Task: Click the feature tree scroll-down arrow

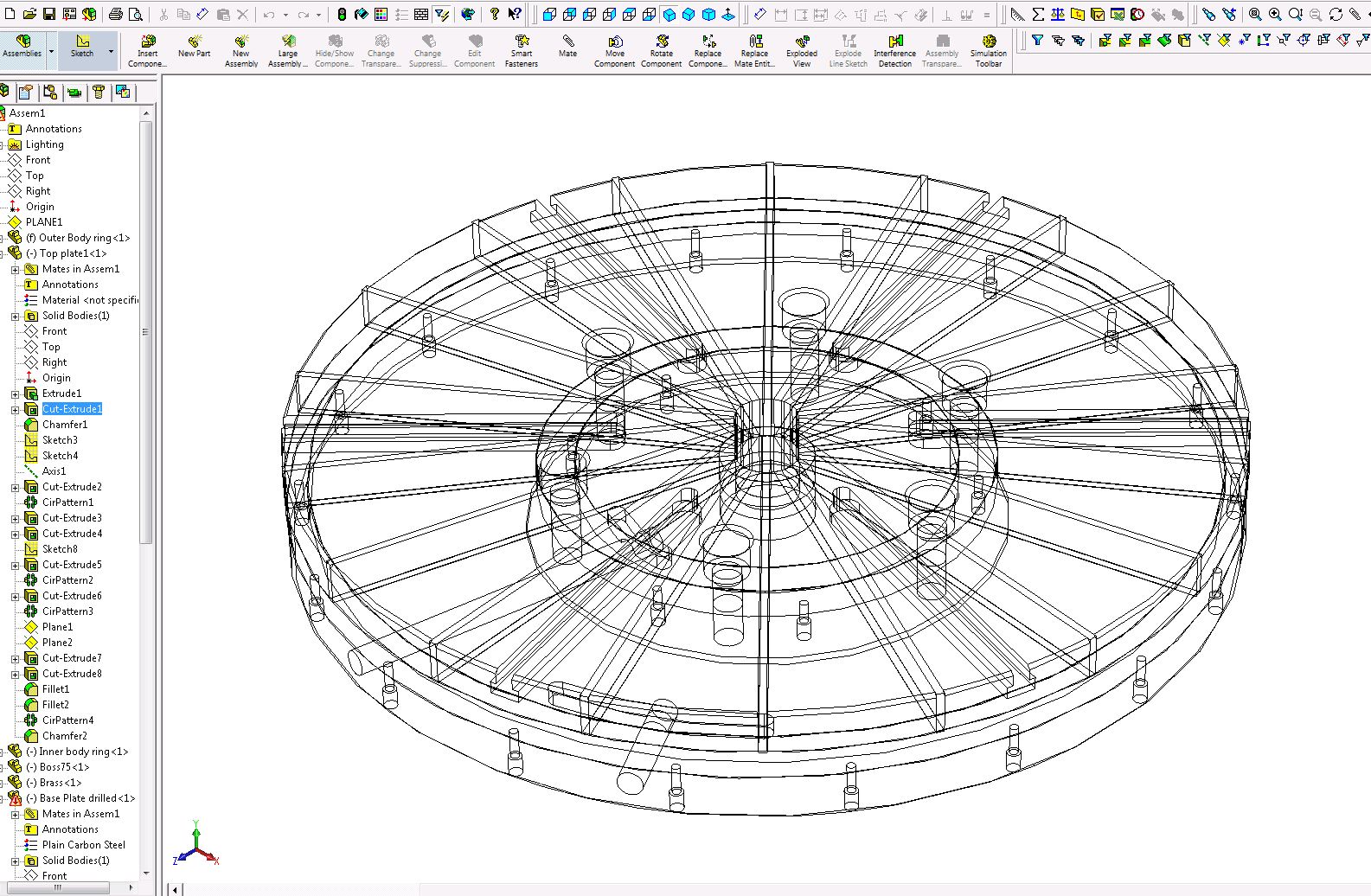Action: point(145,874)
